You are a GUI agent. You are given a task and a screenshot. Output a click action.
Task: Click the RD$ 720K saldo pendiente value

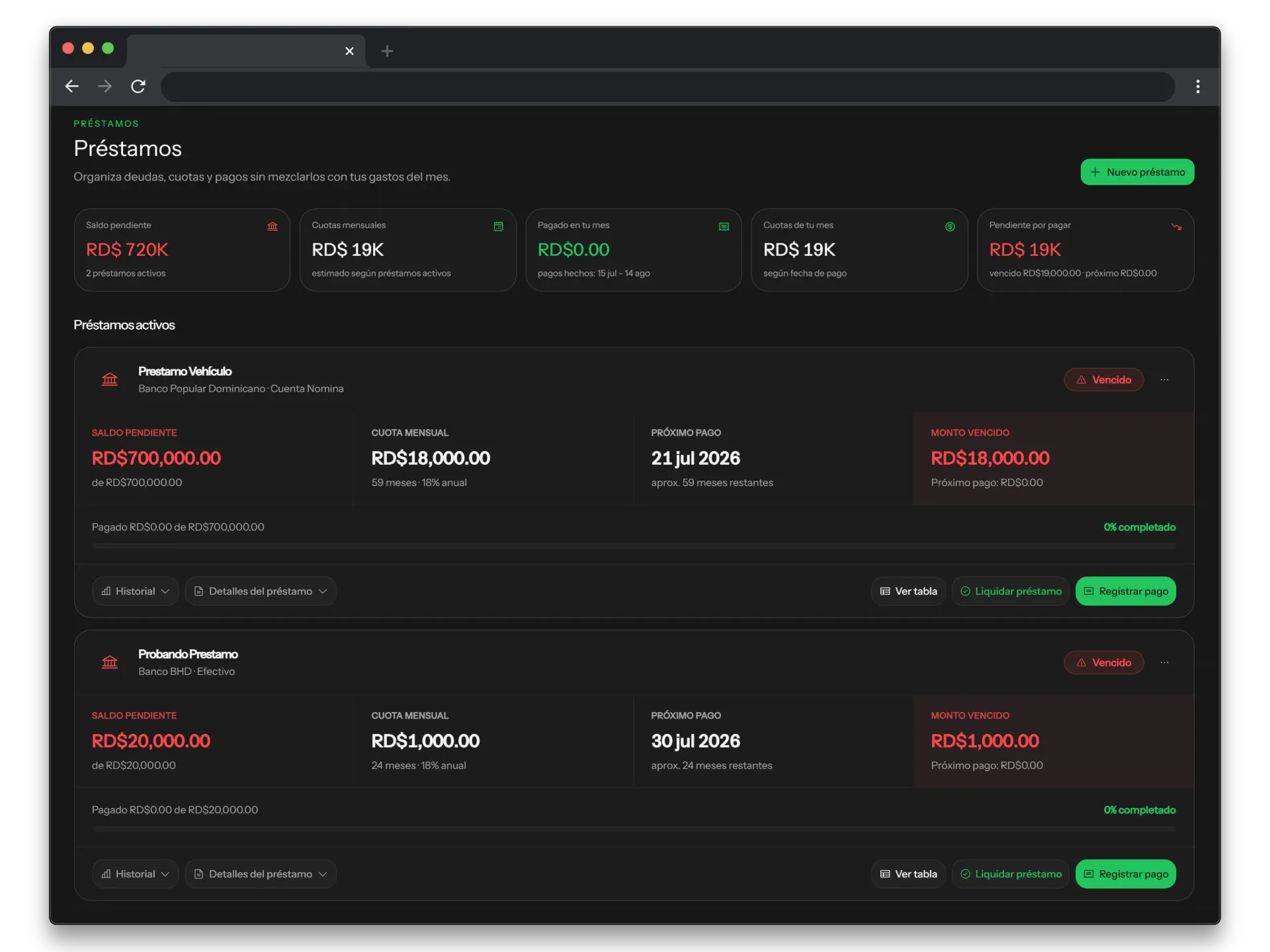coord(127,249)
